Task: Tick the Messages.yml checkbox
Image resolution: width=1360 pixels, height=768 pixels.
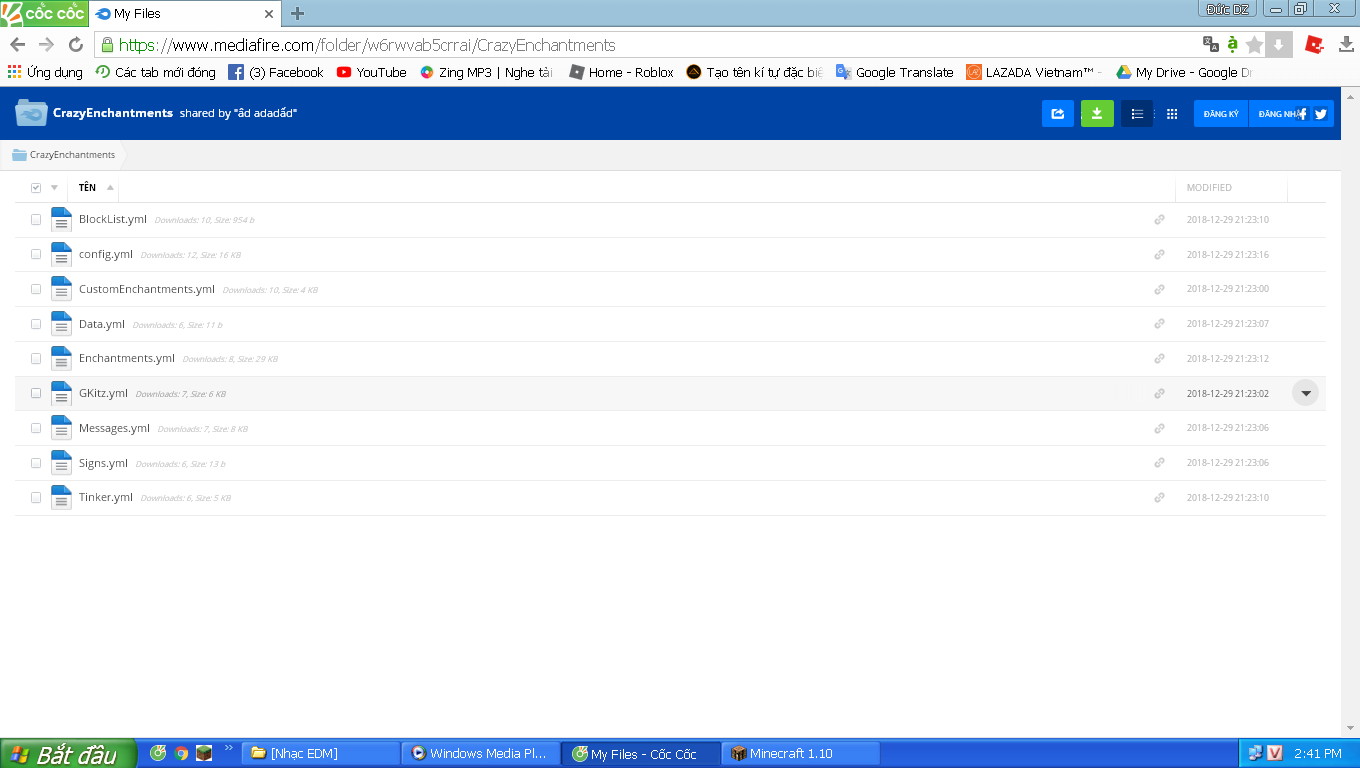Action: click(36, 428)
